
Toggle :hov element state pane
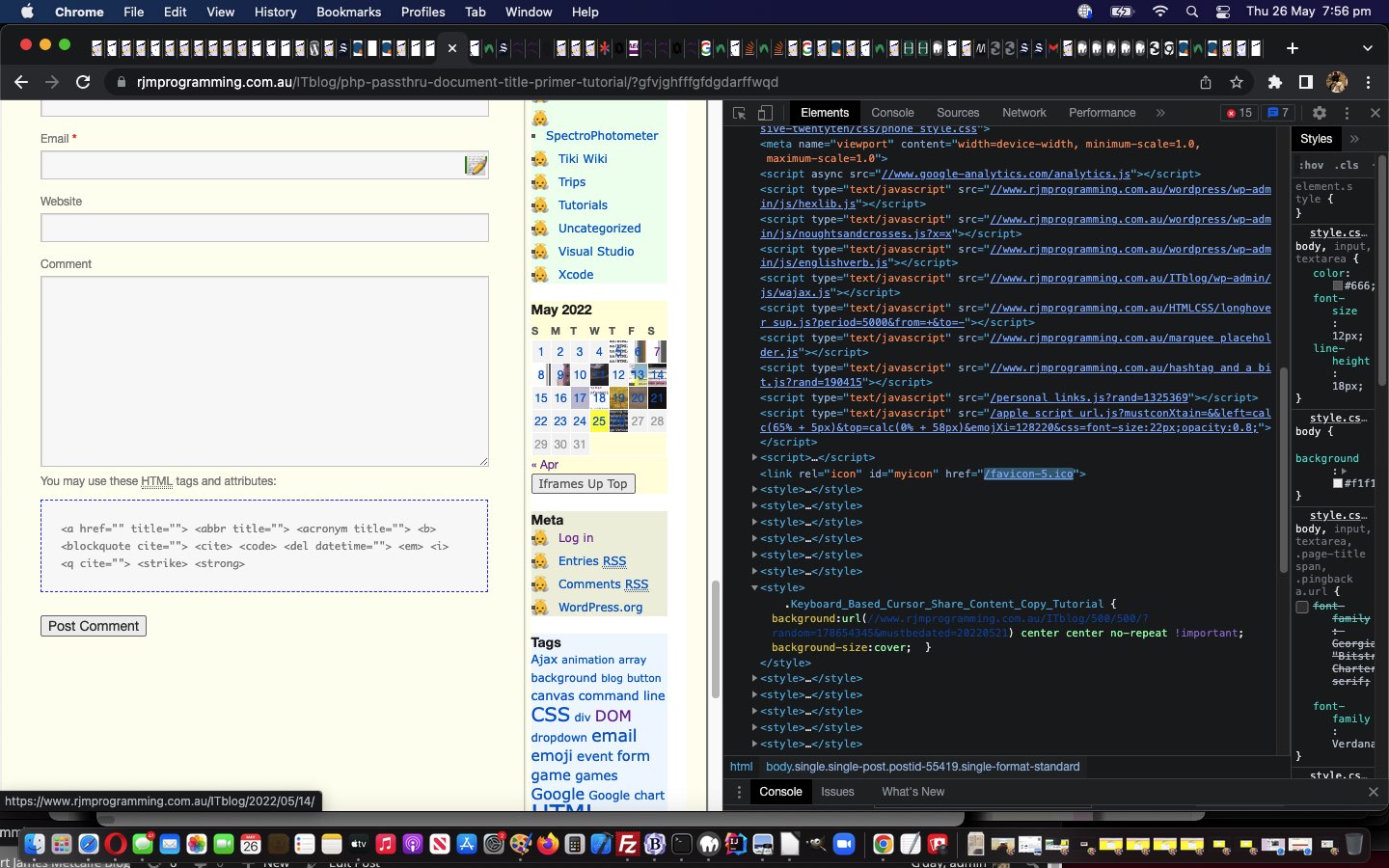(x=1311, y=165)
